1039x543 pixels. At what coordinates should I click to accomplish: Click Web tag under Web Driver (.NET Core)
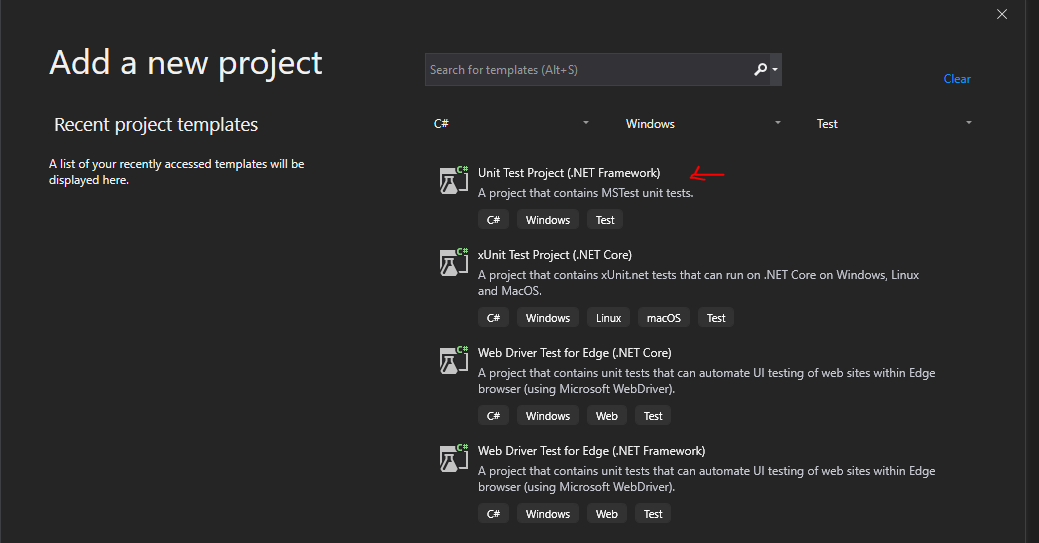pos(607,416)
